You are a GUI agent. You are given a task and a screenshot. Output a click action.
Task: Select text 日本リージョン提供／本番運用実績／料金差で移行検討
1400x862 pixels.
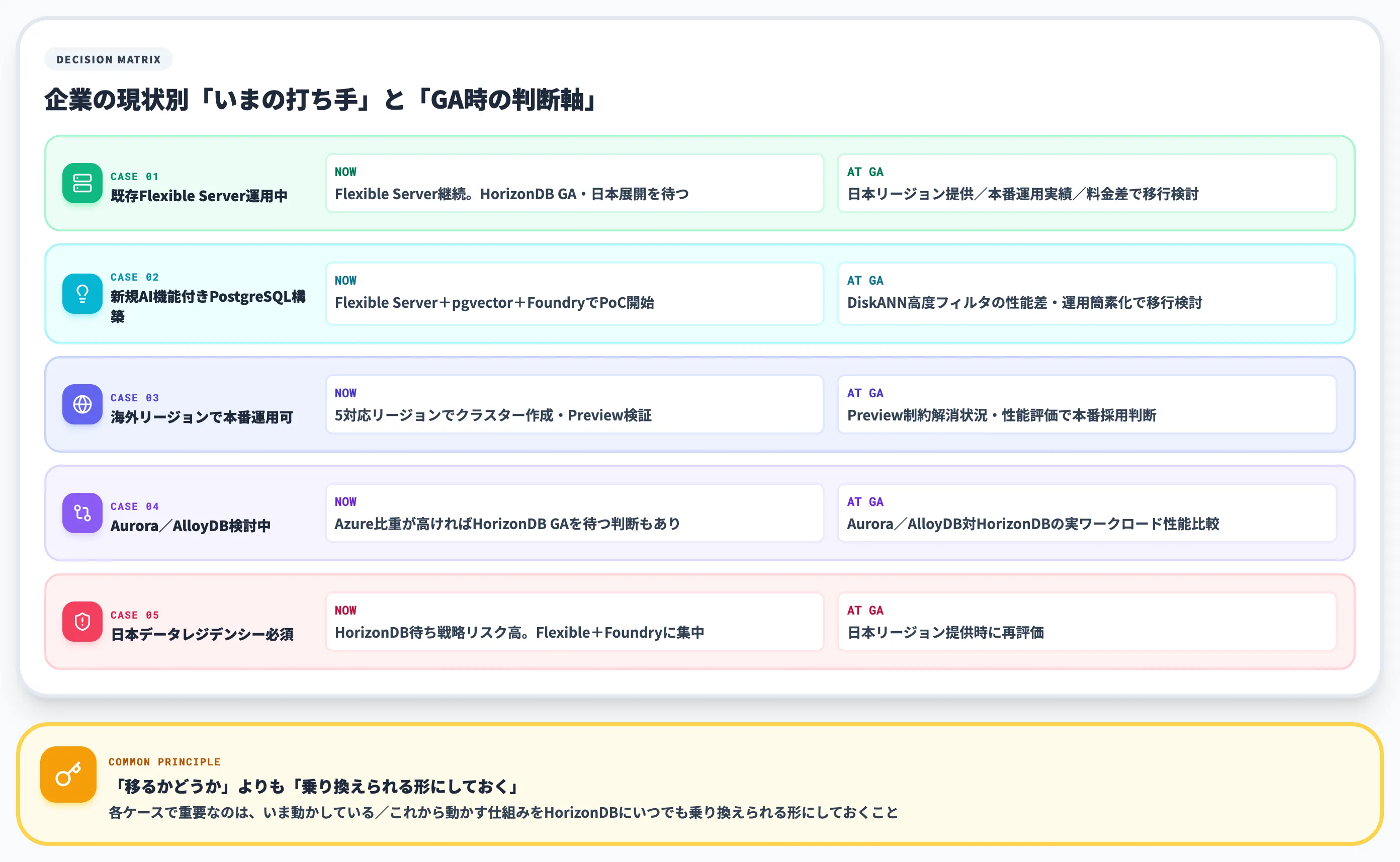point(1023,194)
